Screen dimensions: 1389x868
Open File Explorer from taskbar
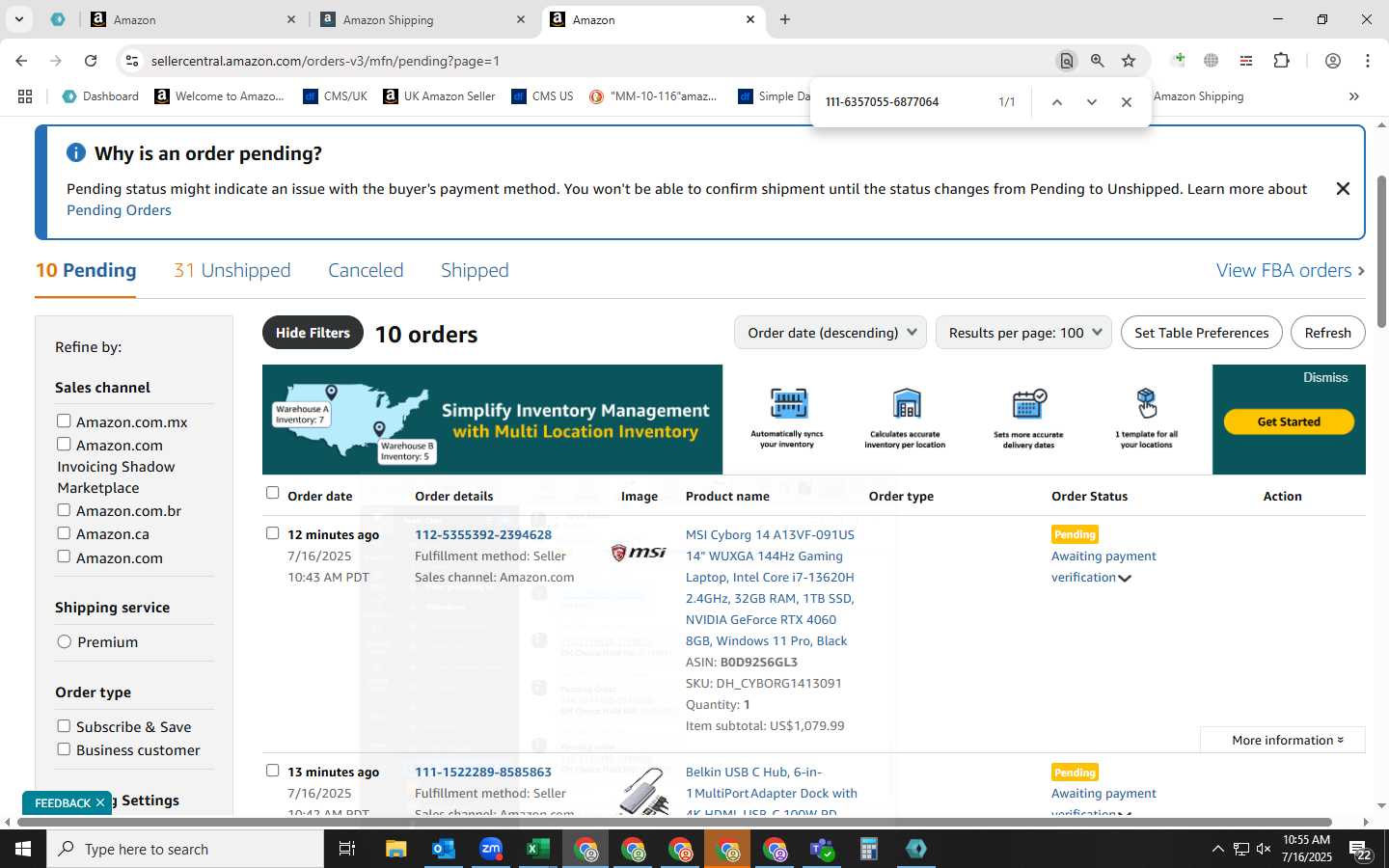pos(396,849)
